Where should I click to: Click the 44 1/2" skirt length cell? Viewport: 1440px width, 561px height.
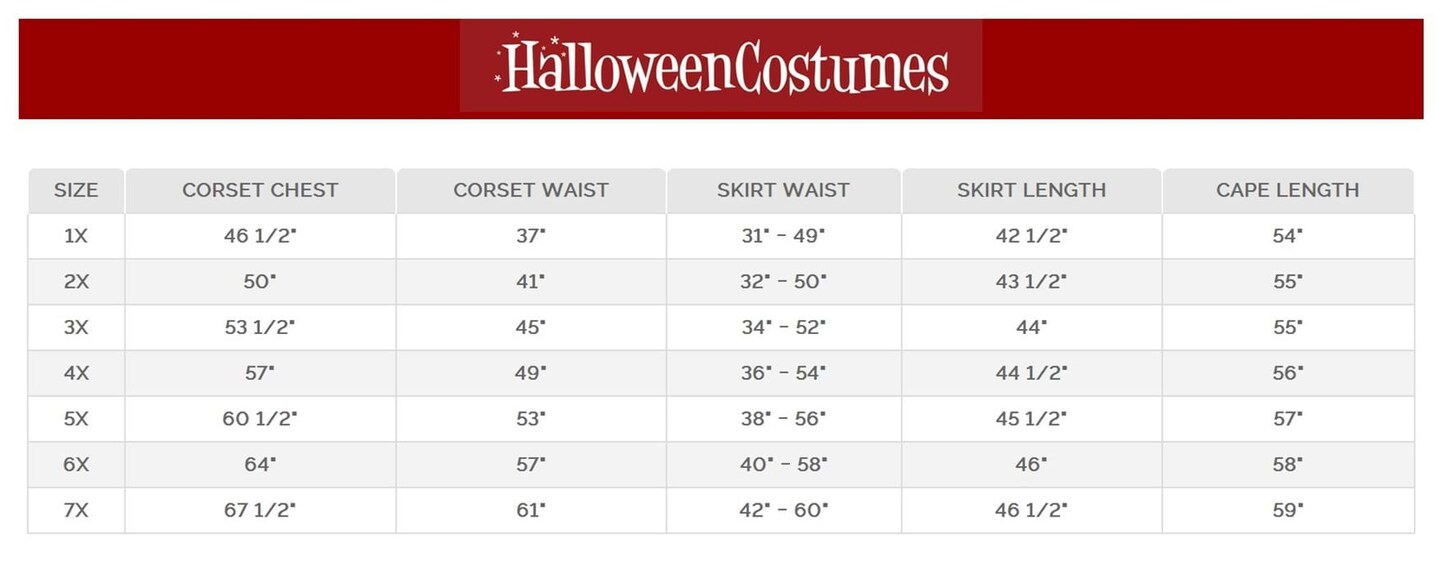(x=1031, y=373)
